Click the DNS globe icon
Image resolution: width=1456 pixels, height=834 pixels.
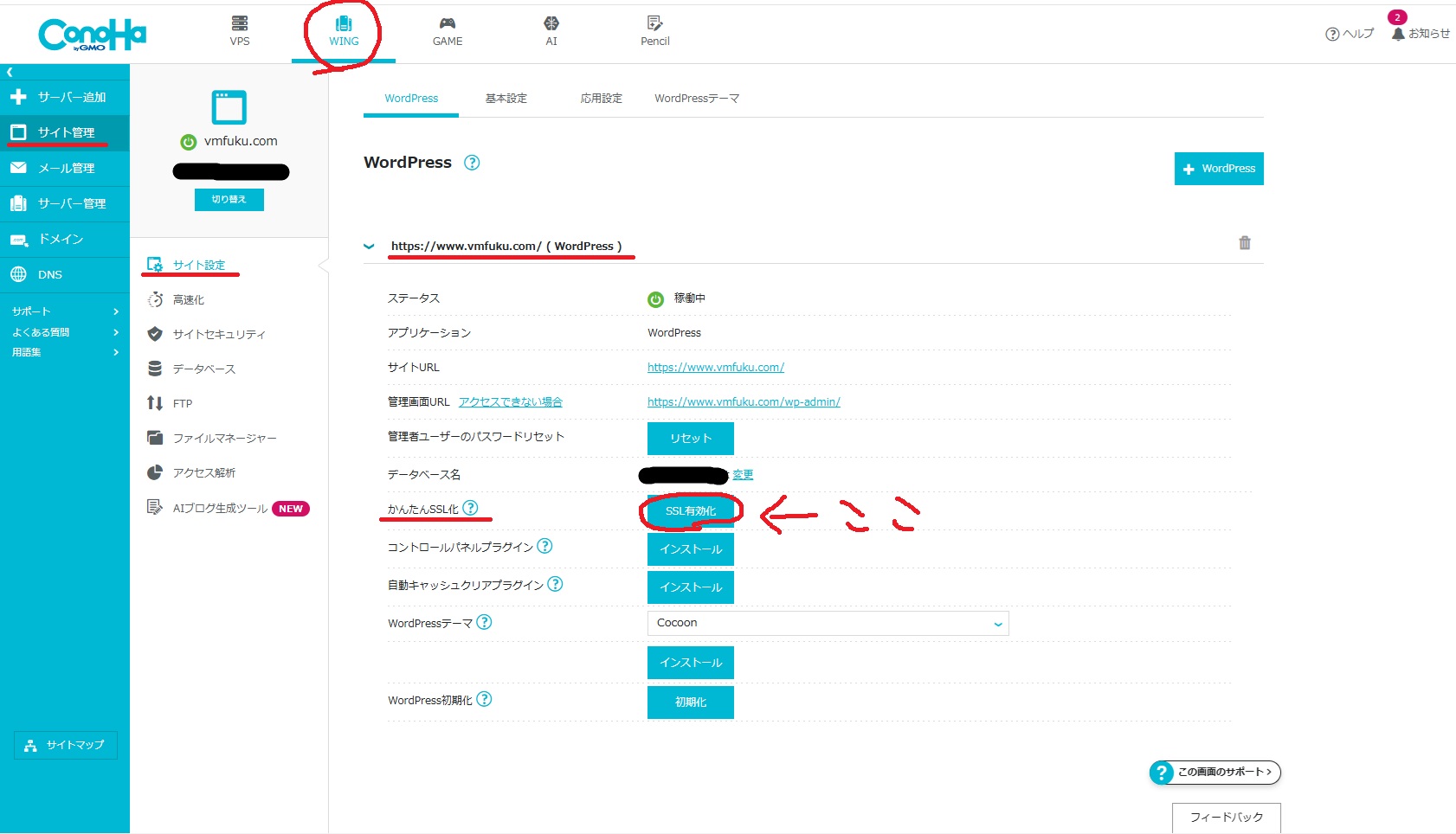18,274
